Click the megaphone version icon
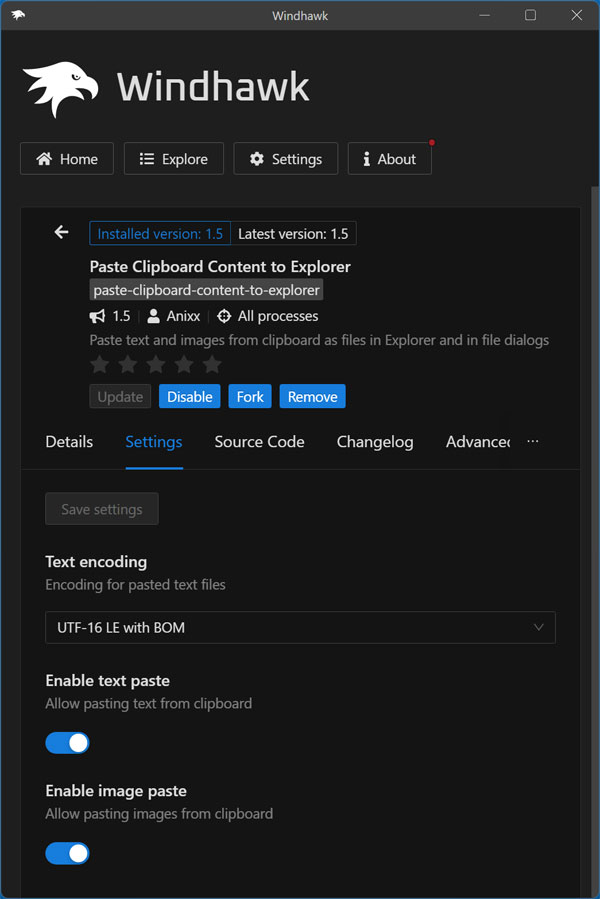The image size is (600, 899). (98, 316)
